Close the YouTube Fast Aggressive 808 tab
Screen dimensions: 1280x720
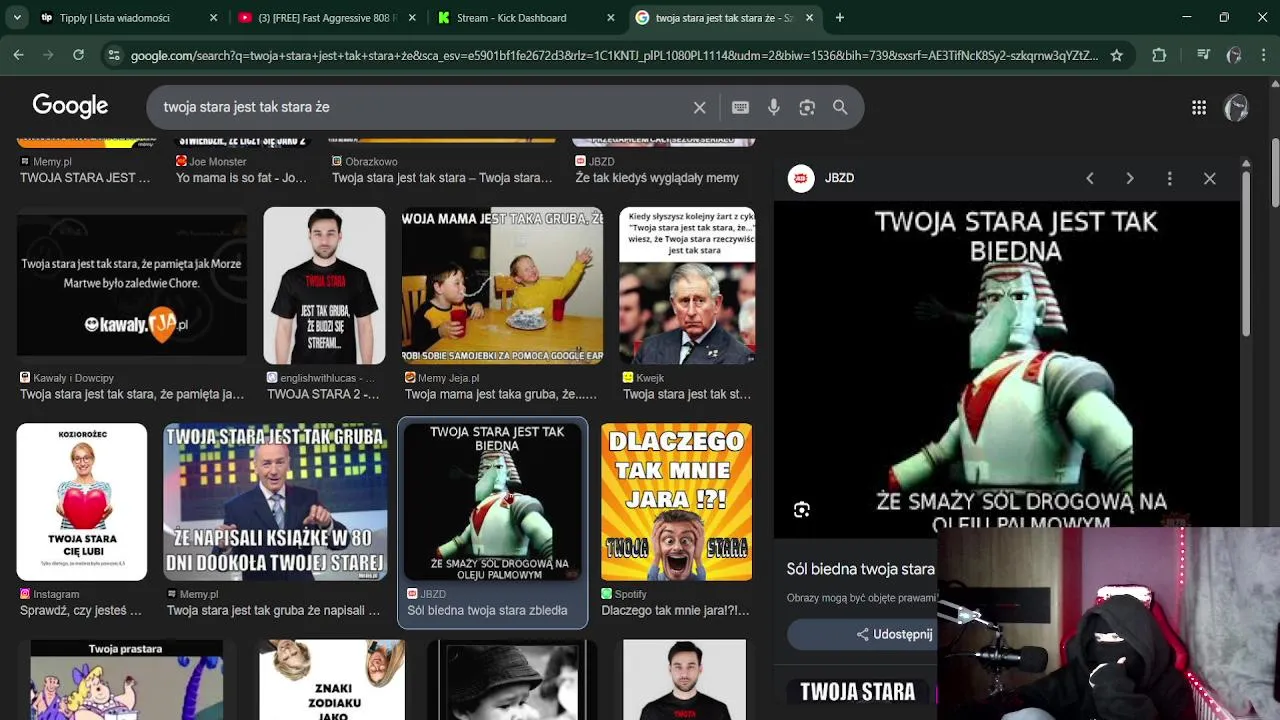point(412,18)
